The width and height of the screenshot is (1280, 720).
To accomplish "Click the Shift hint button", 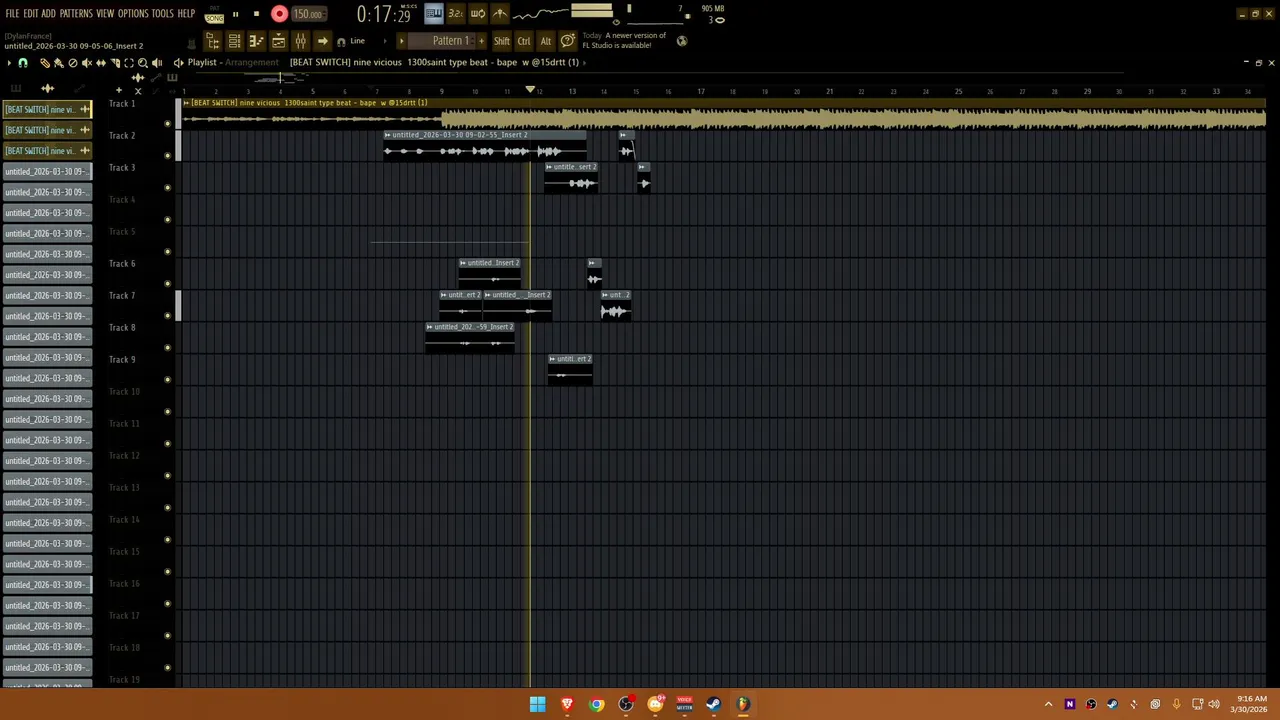I will pos(501,41).
